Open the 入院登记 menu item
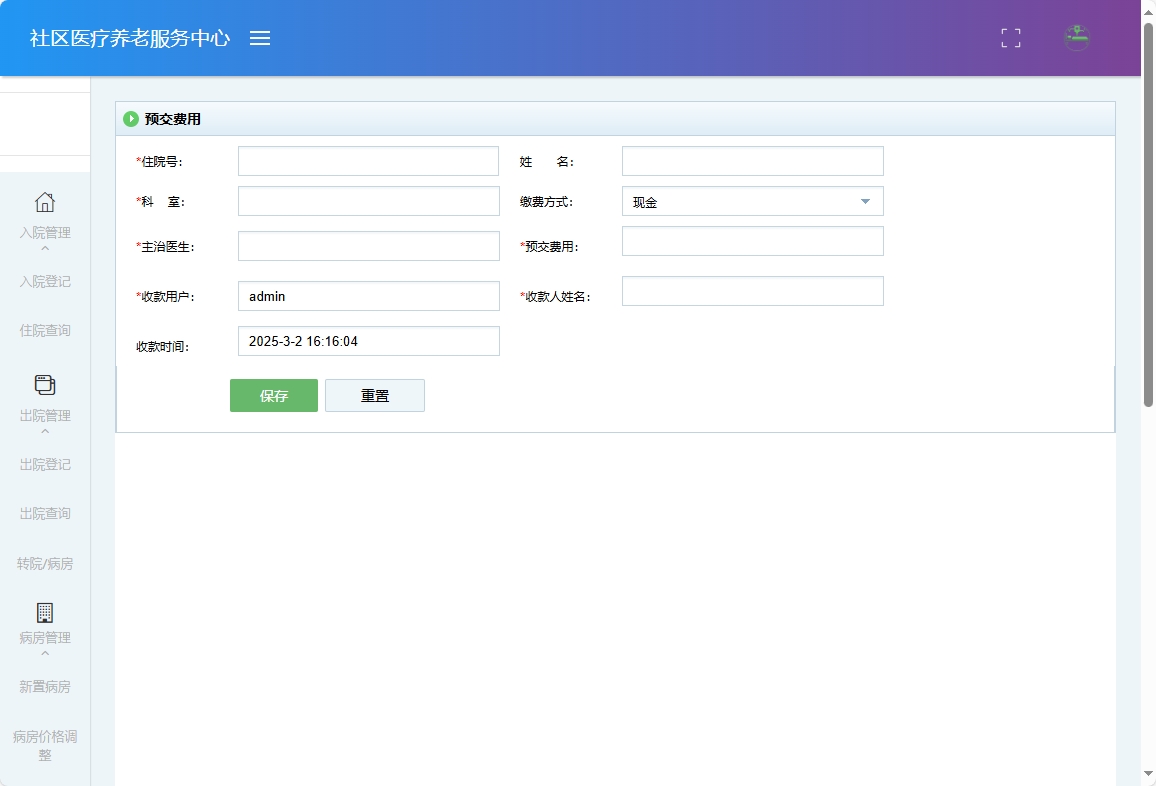1156x786 pixels. 45,280
